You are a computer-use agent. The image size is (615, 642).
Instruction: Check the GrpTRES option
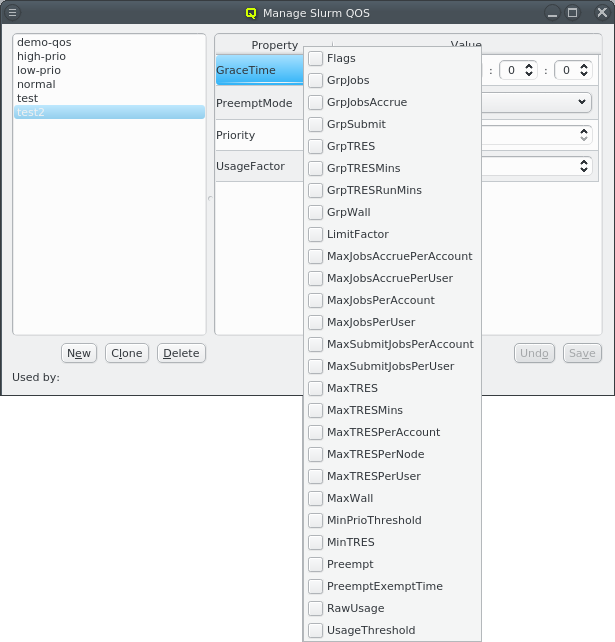[x=315, y=146]
